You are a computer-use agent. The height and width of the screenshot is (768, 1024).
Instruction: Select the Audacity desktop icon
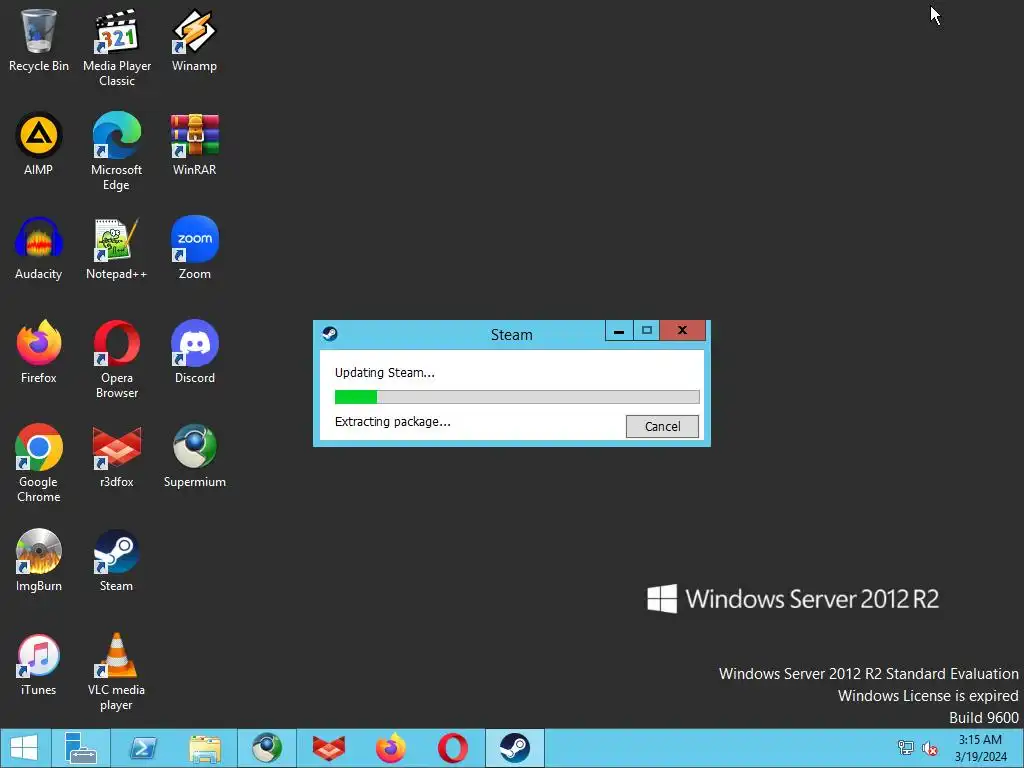(39, 248)
